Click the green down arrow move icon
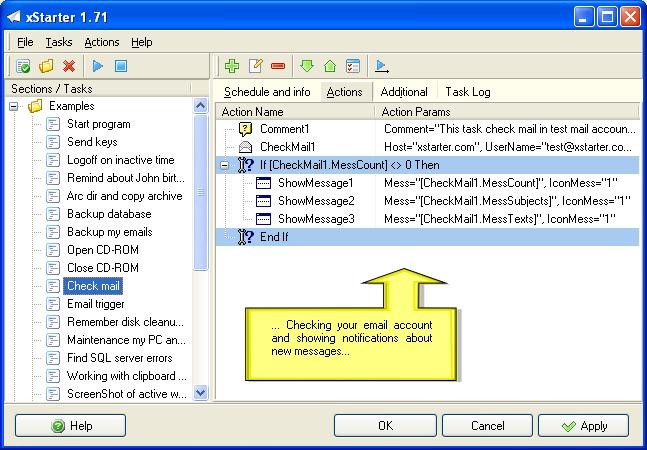The height and width of the screenshot is (450, 647). pos(307,67)
